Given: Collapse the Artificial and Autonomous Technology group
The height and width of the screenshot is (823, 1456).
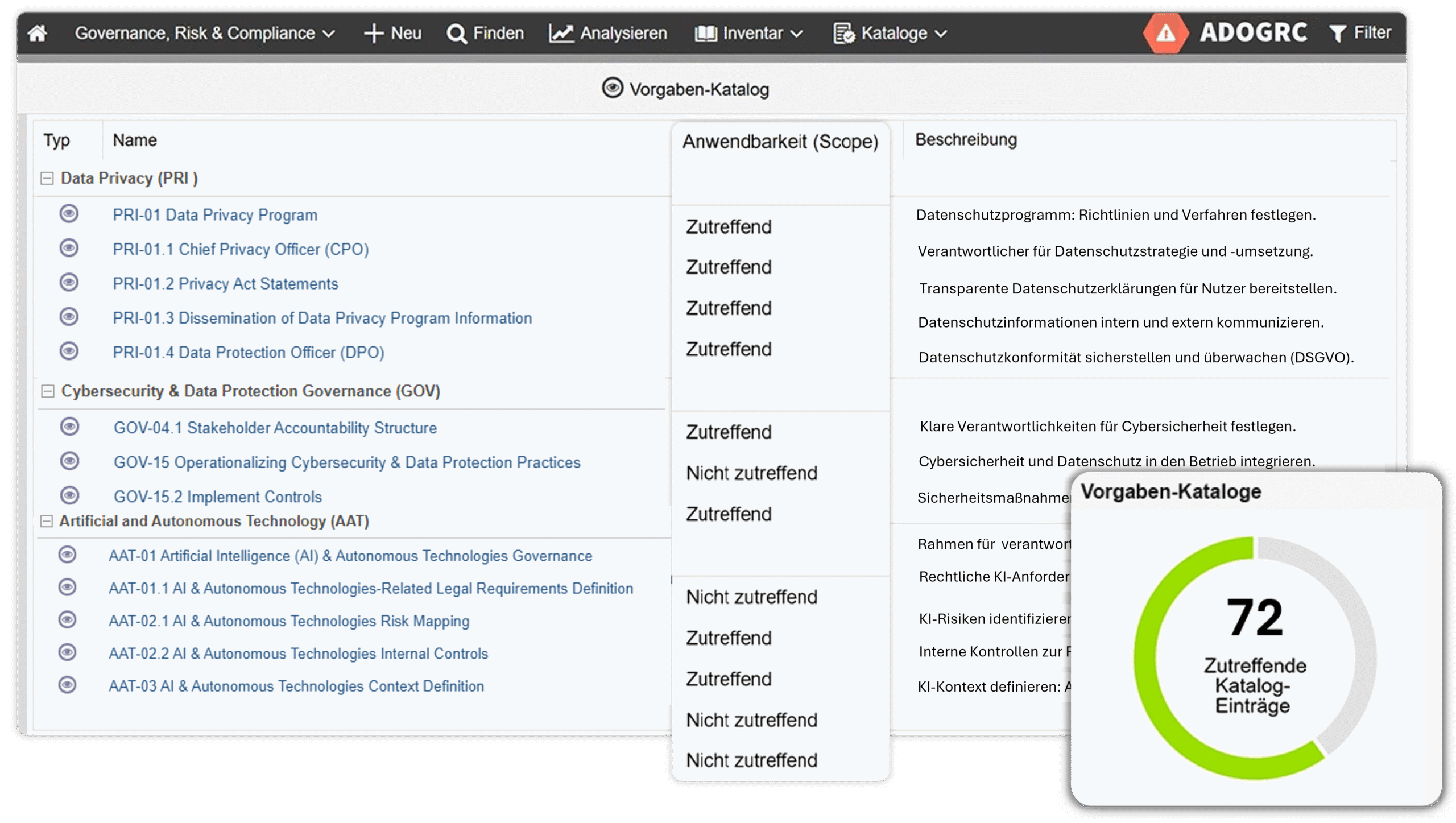Looking at the screenshot, I should coord(47,521).
